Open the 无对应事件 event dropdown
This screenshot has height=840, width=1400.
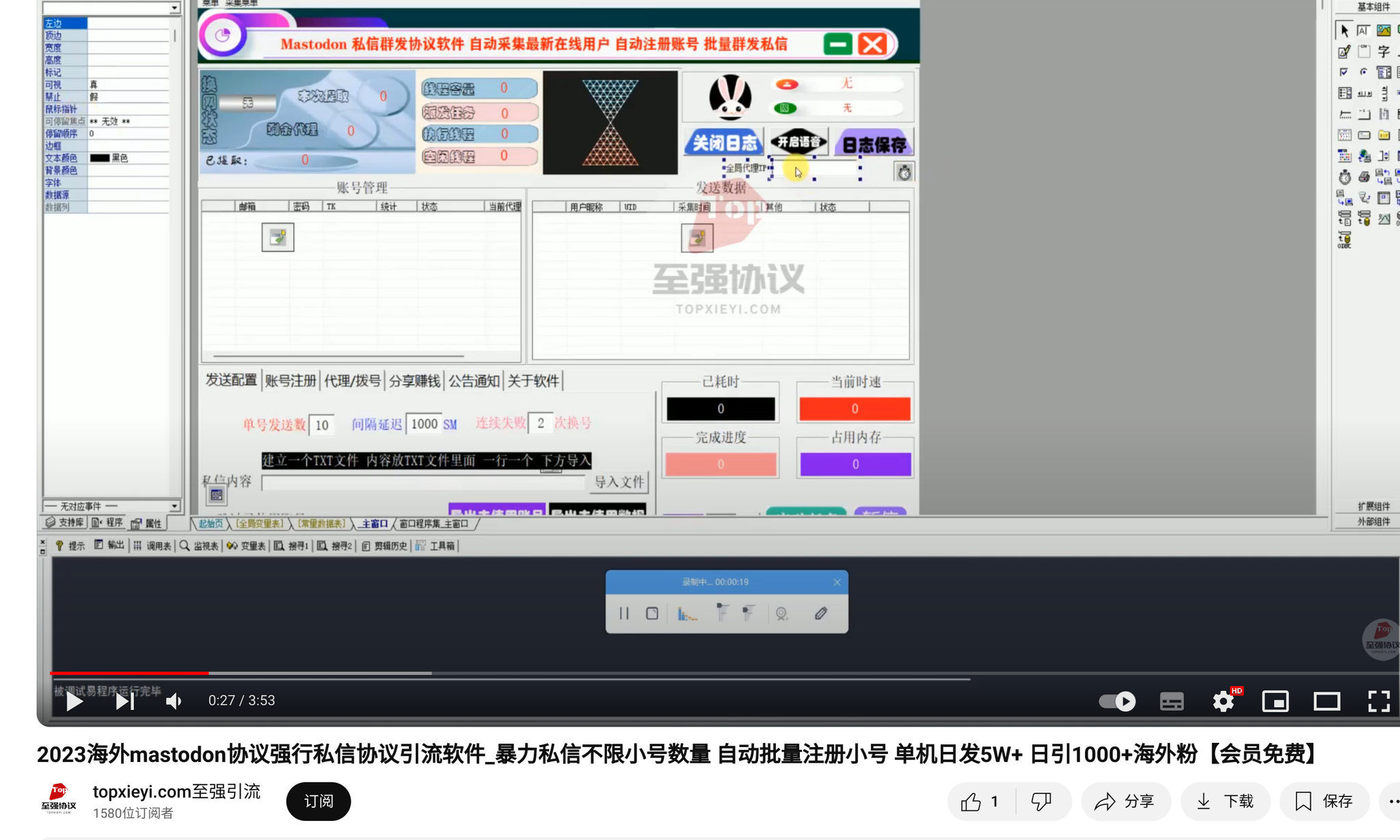click(174, 506)
